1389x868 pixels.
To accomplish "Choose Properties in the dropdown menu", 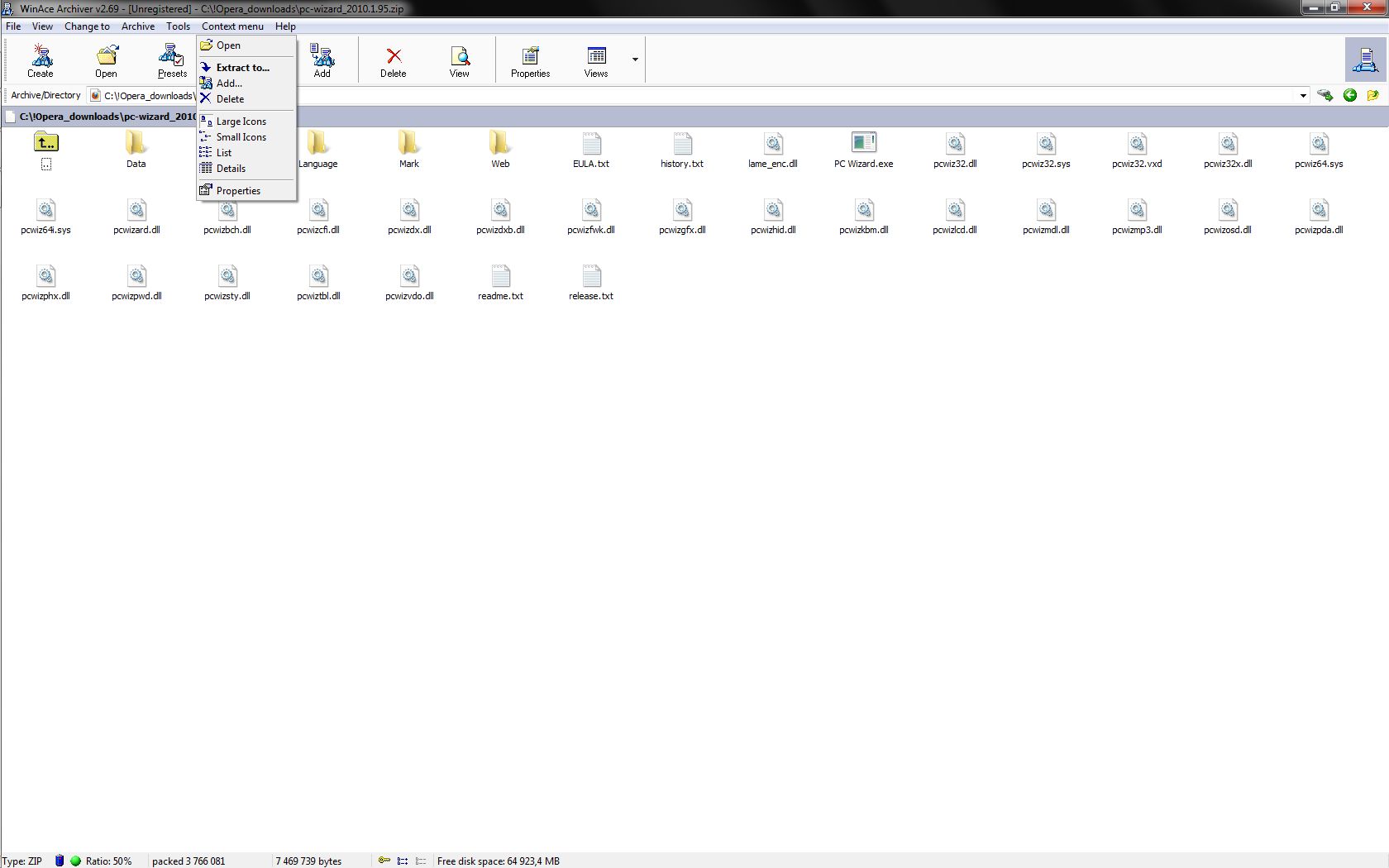I will (x=246, y=191).
